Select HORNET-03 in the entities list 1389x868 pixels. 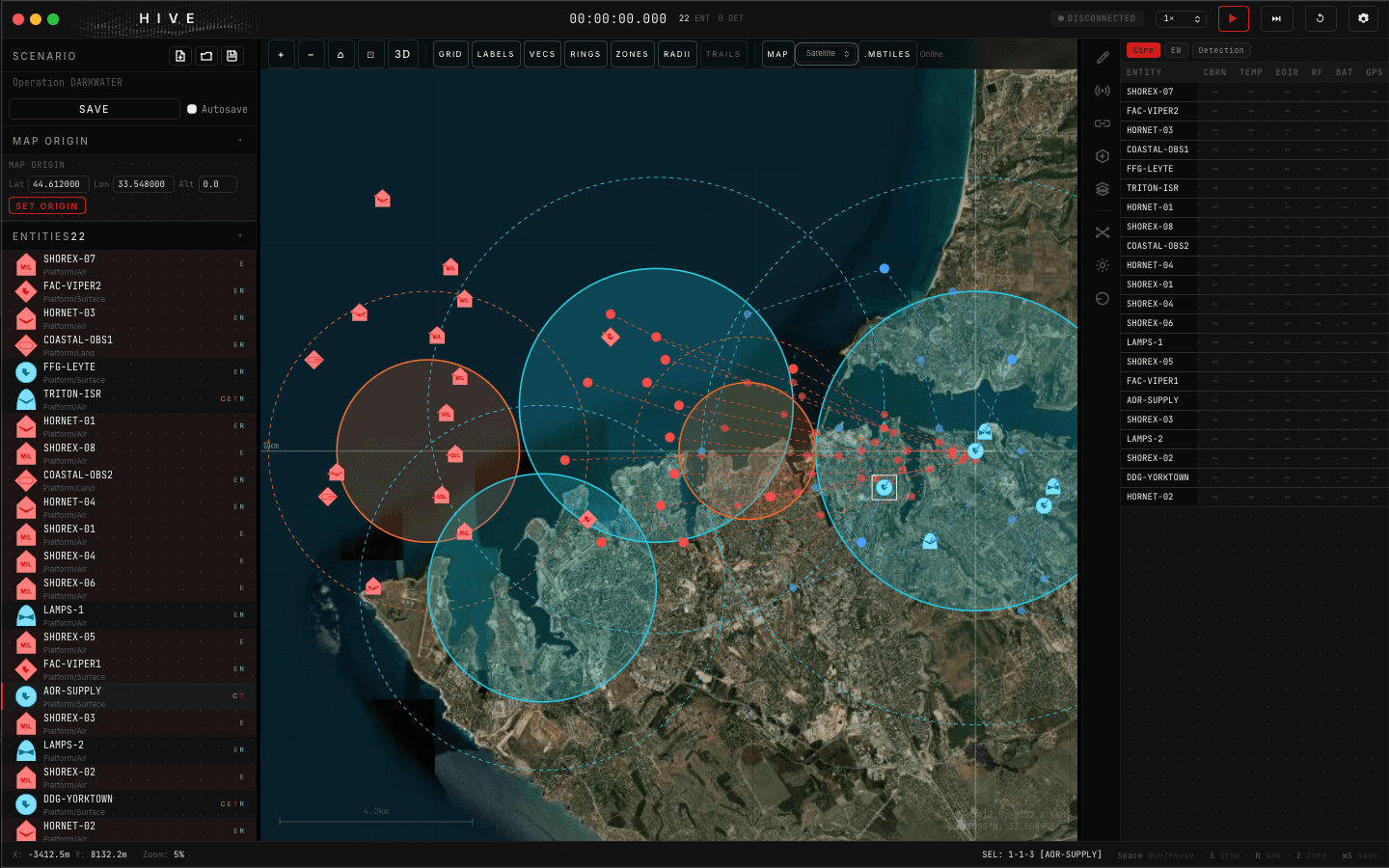[x=129, y=318]
